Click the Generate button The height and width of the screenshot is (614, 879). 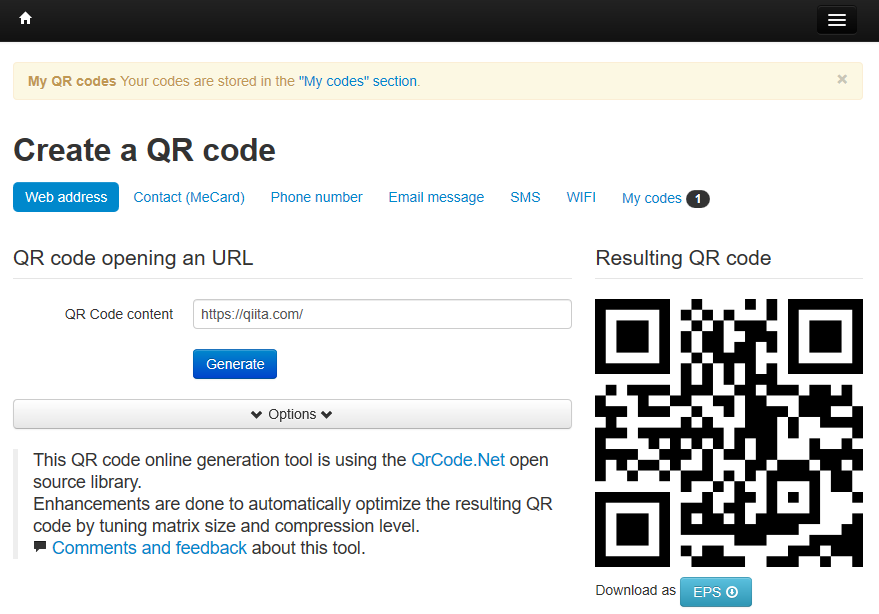234,363
